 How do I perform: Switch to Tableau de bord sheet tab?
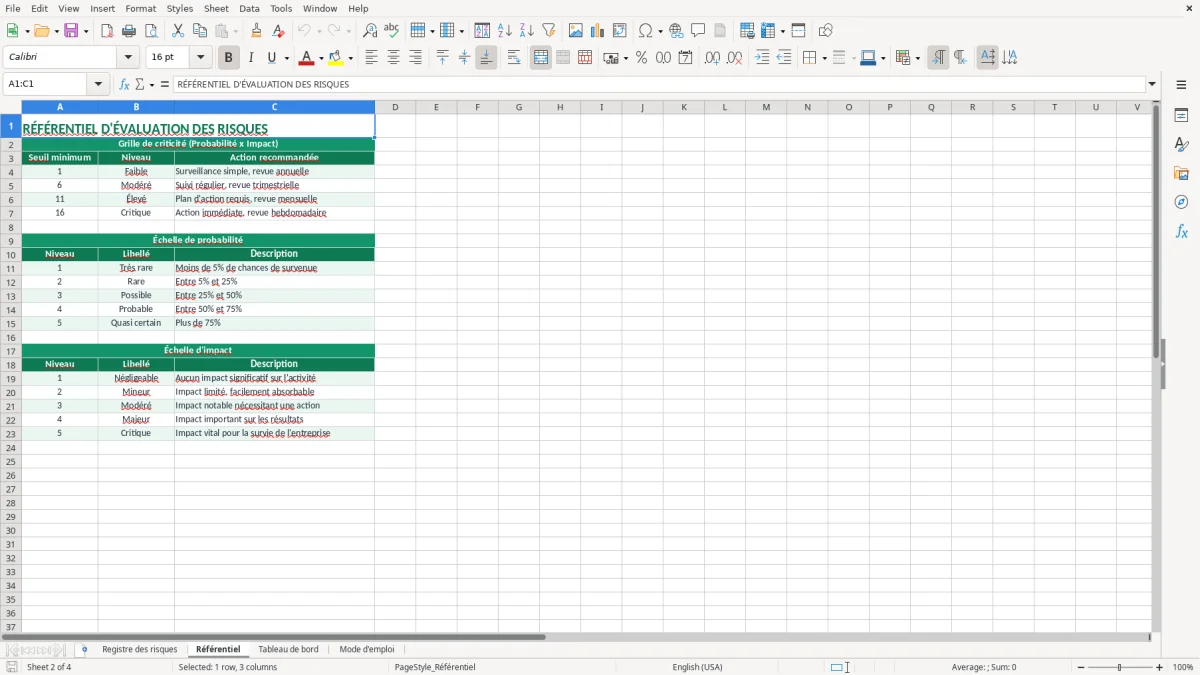point(288,649)
